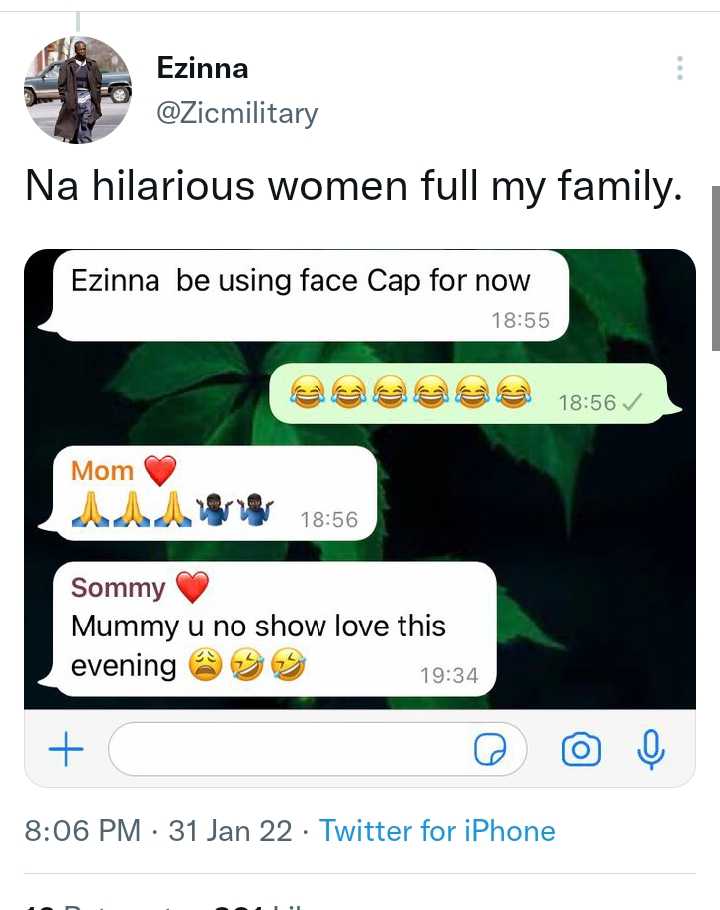Click Ezinna's profile avatar picture
Viewport: 720px width, 910px height.
pos(78,90)
